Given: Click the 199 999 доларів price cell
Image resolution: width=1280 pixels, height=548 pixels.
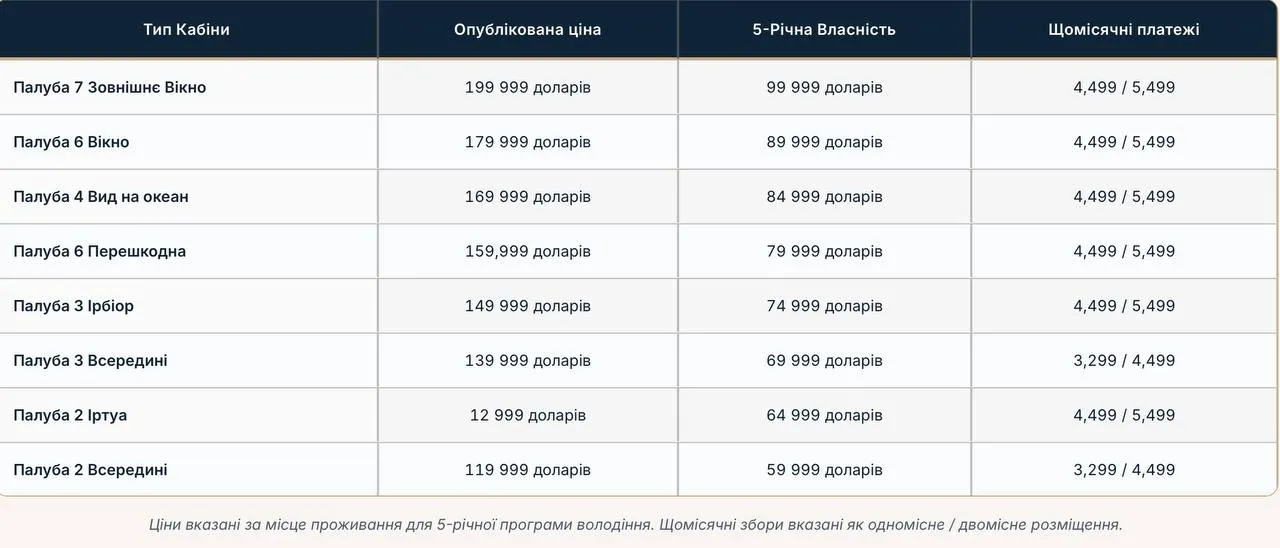Looking at the screenshot, I should tap(527, 87).
